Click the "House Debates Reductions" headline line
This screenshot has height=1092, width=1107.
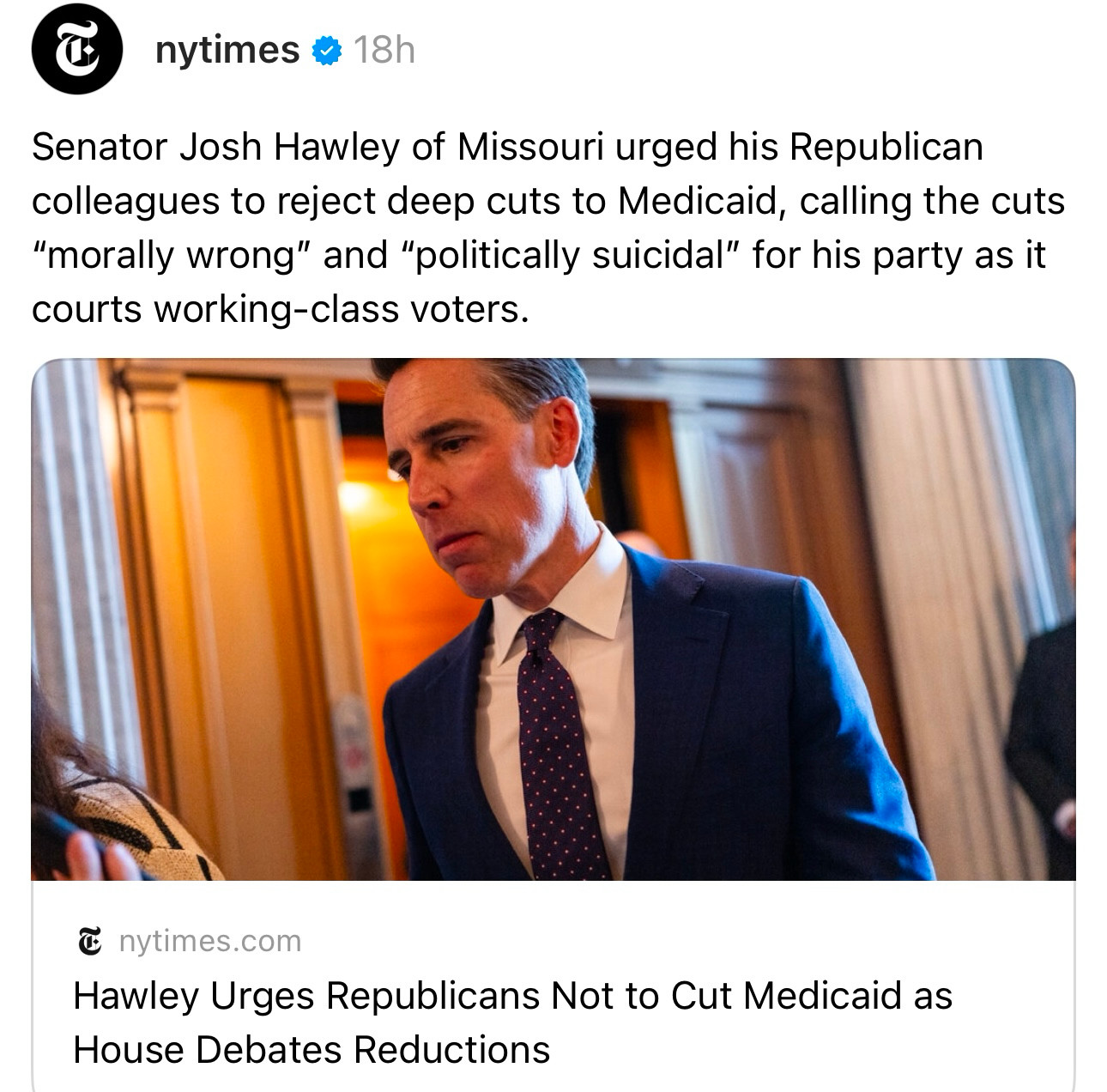coord(312,1050)
